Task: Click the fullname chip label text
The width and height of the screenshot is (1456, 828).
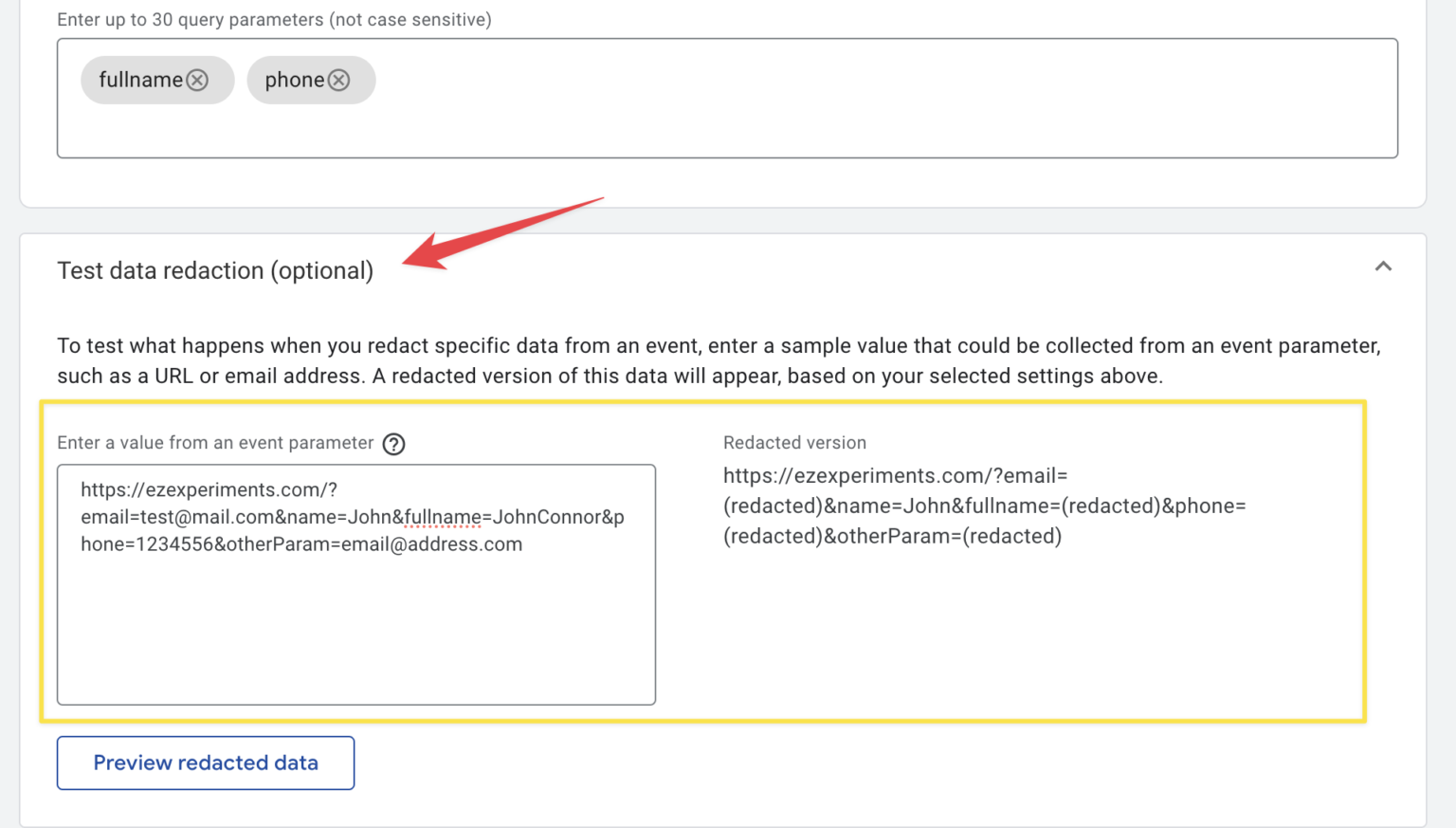Action: pos(142,80)
